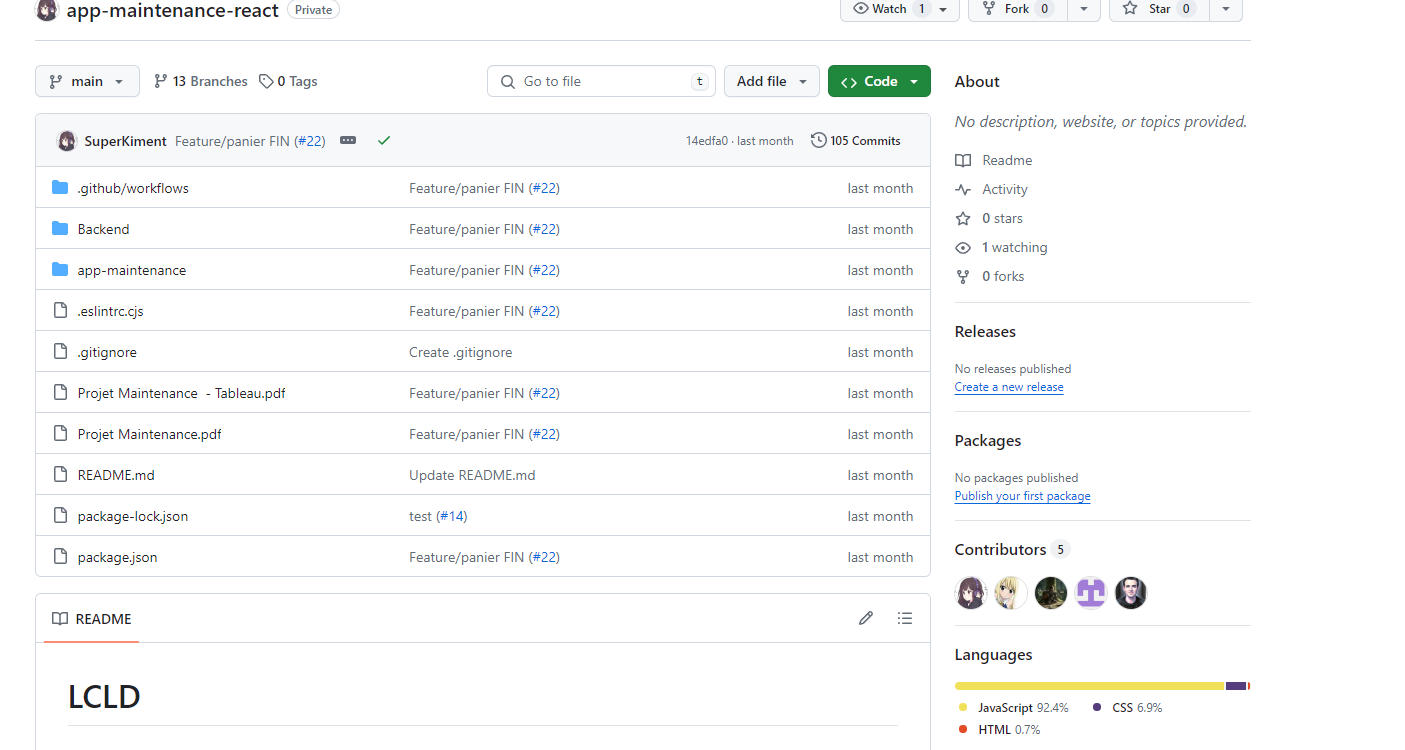The height and width of the screenshot is (750, 1405).
Task: Click the stars icon in About section
Action: (x=963, y=218)
